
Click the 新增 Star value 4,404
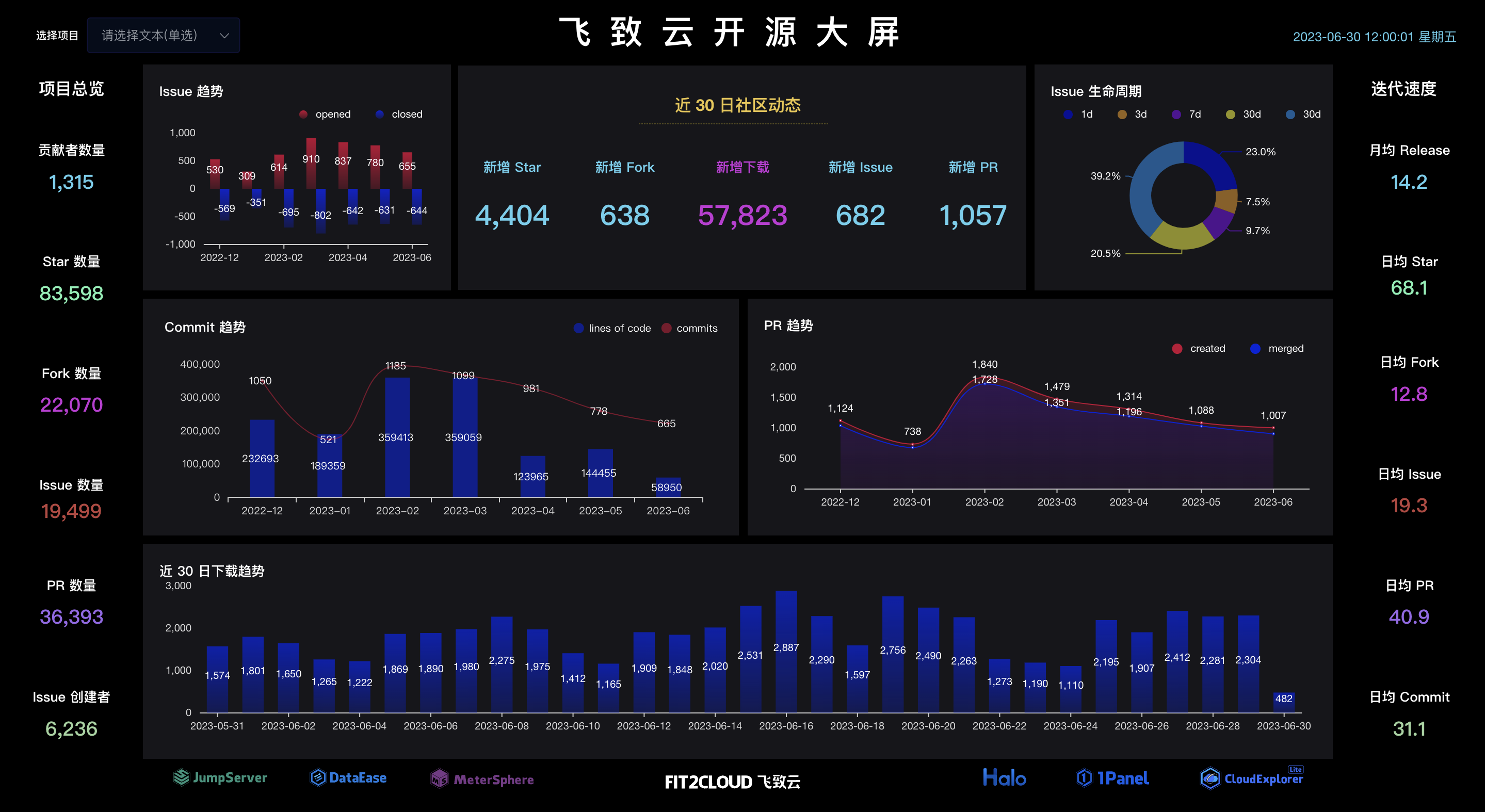click(512, 215)
